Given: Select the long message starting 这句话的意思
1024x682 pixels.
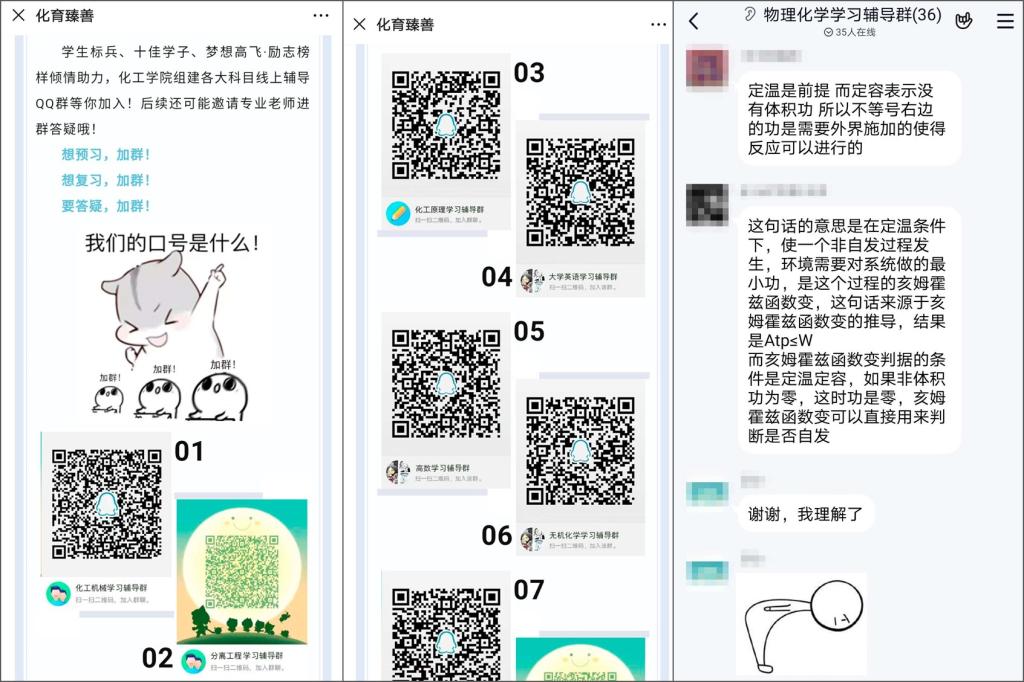Looking at the screenshot, I should (850, 331).
